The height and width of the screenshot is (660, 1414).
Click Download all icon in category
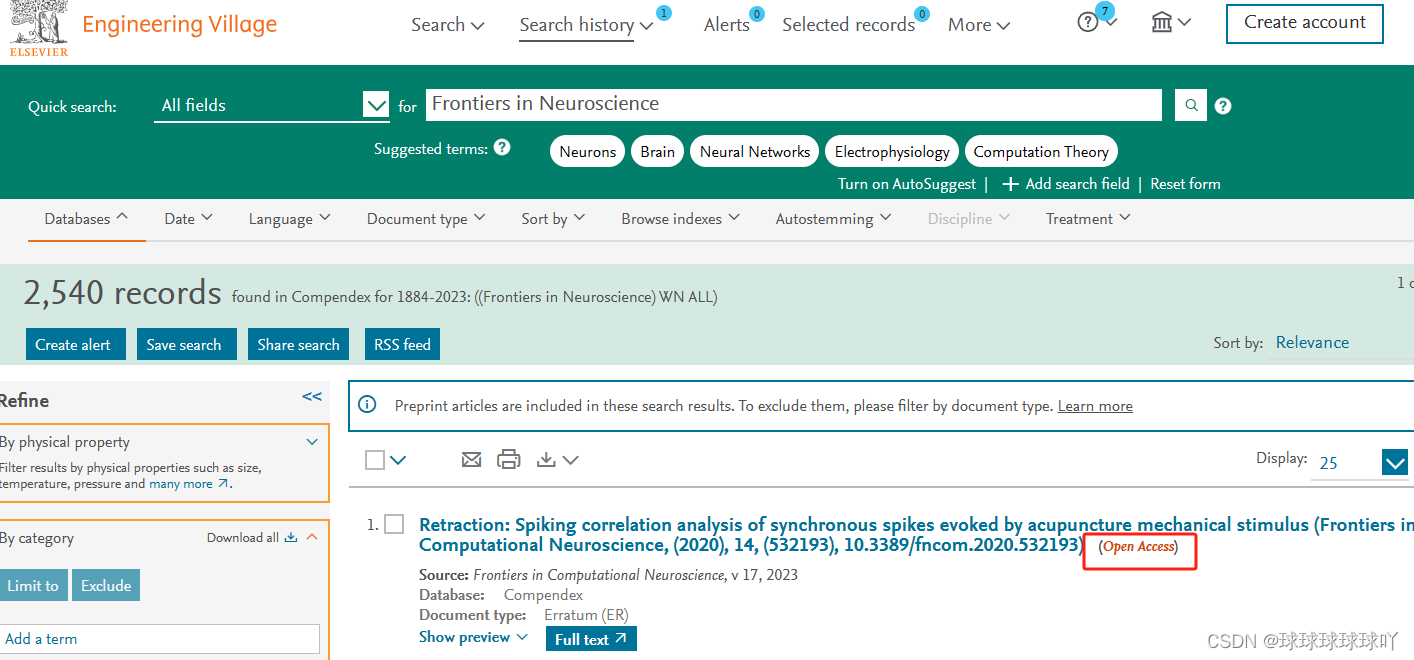pos(291,537)
